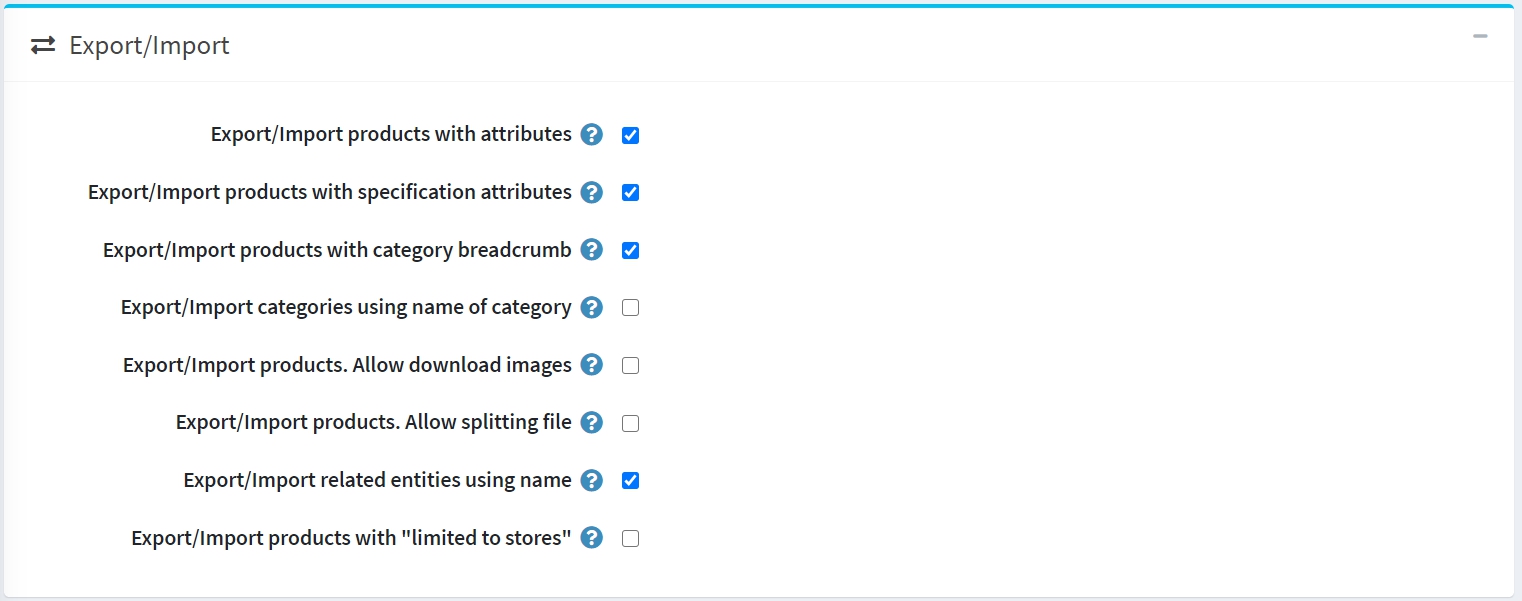Show help for related entities using name
The width and height of the screenshot is (1522, 601).
(x=592, y=481)
